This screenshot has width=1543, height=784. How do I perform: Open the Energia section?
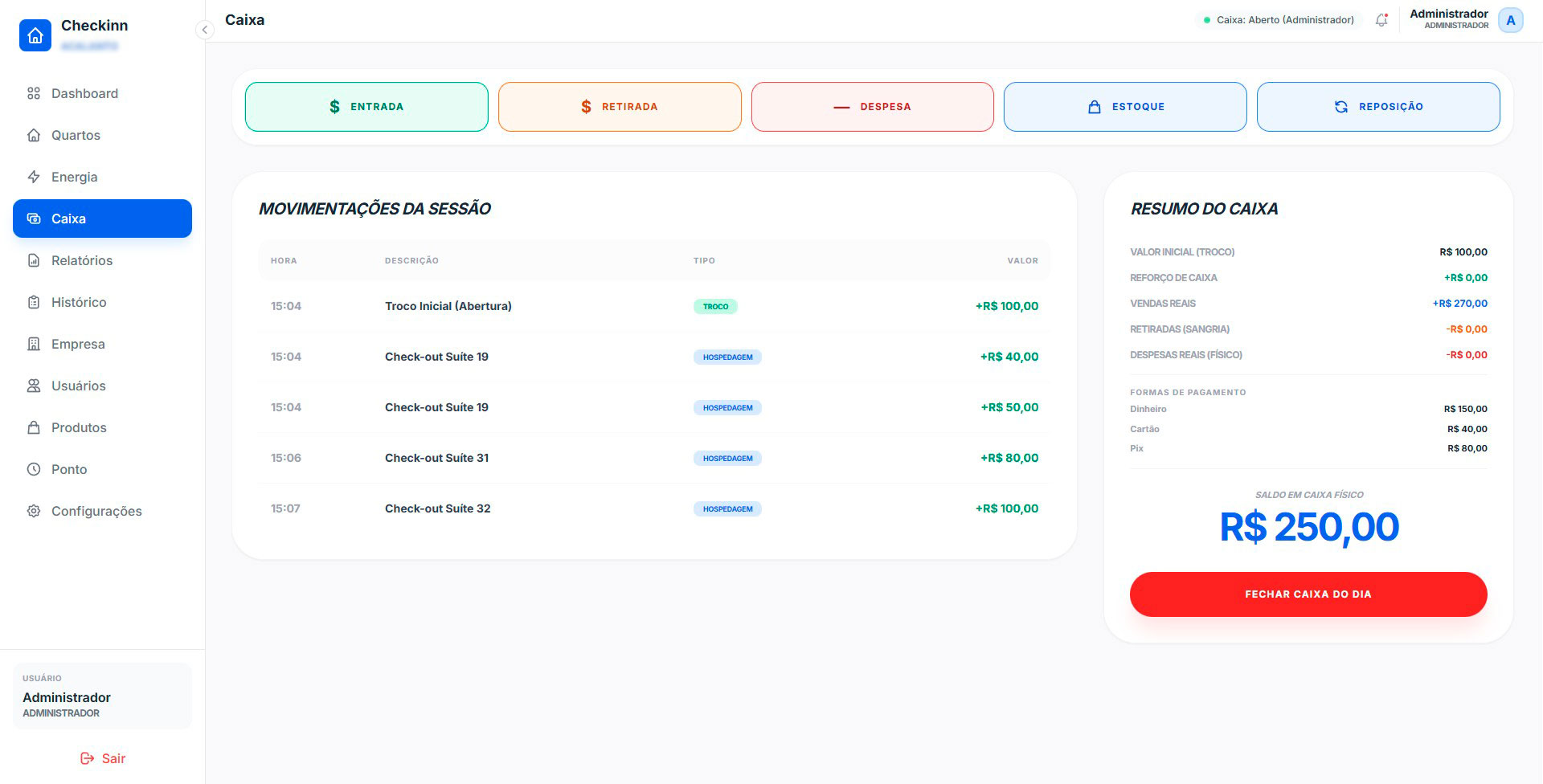[102, 177]
